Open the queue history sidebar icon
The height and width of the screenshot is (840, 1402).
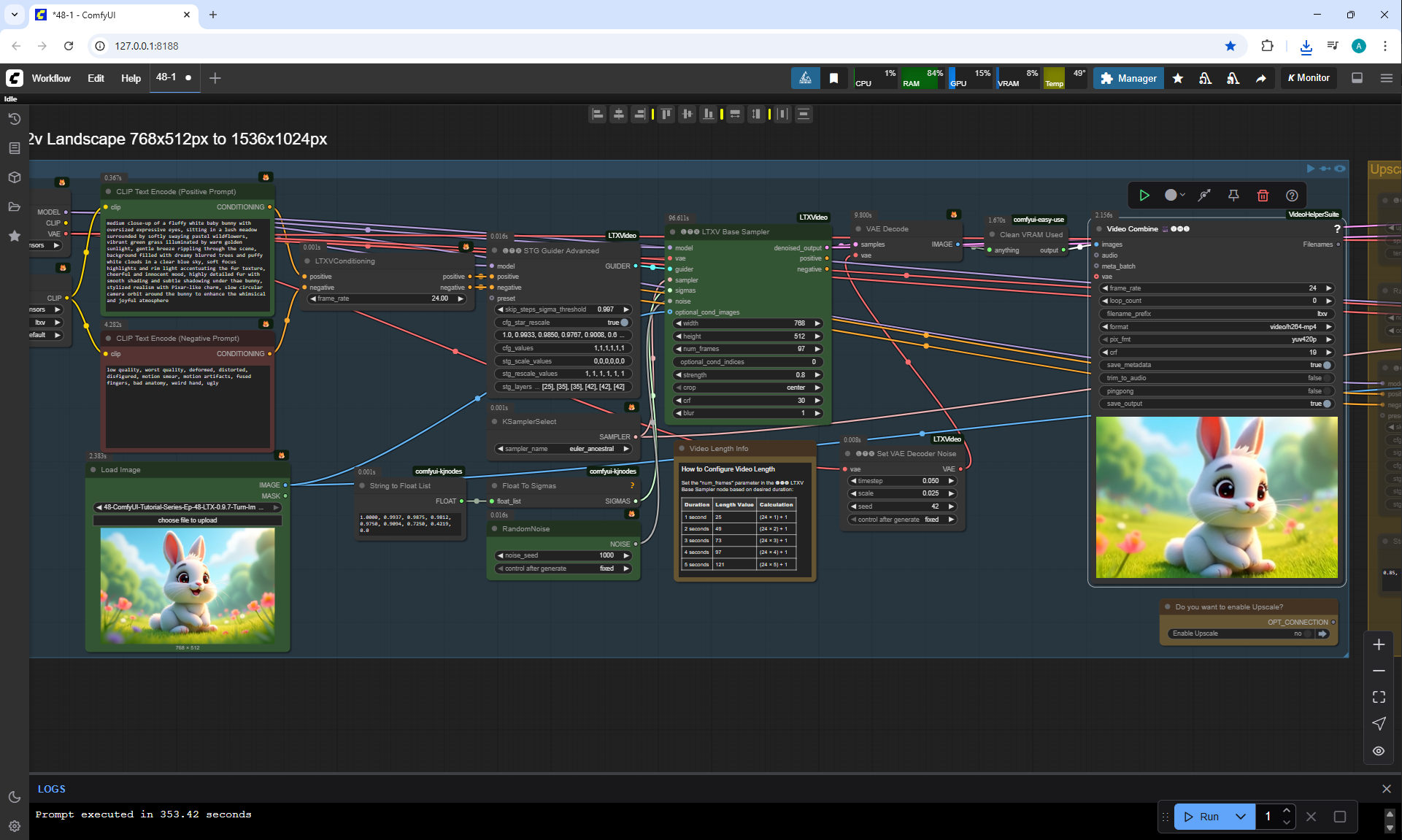point(14,119)
